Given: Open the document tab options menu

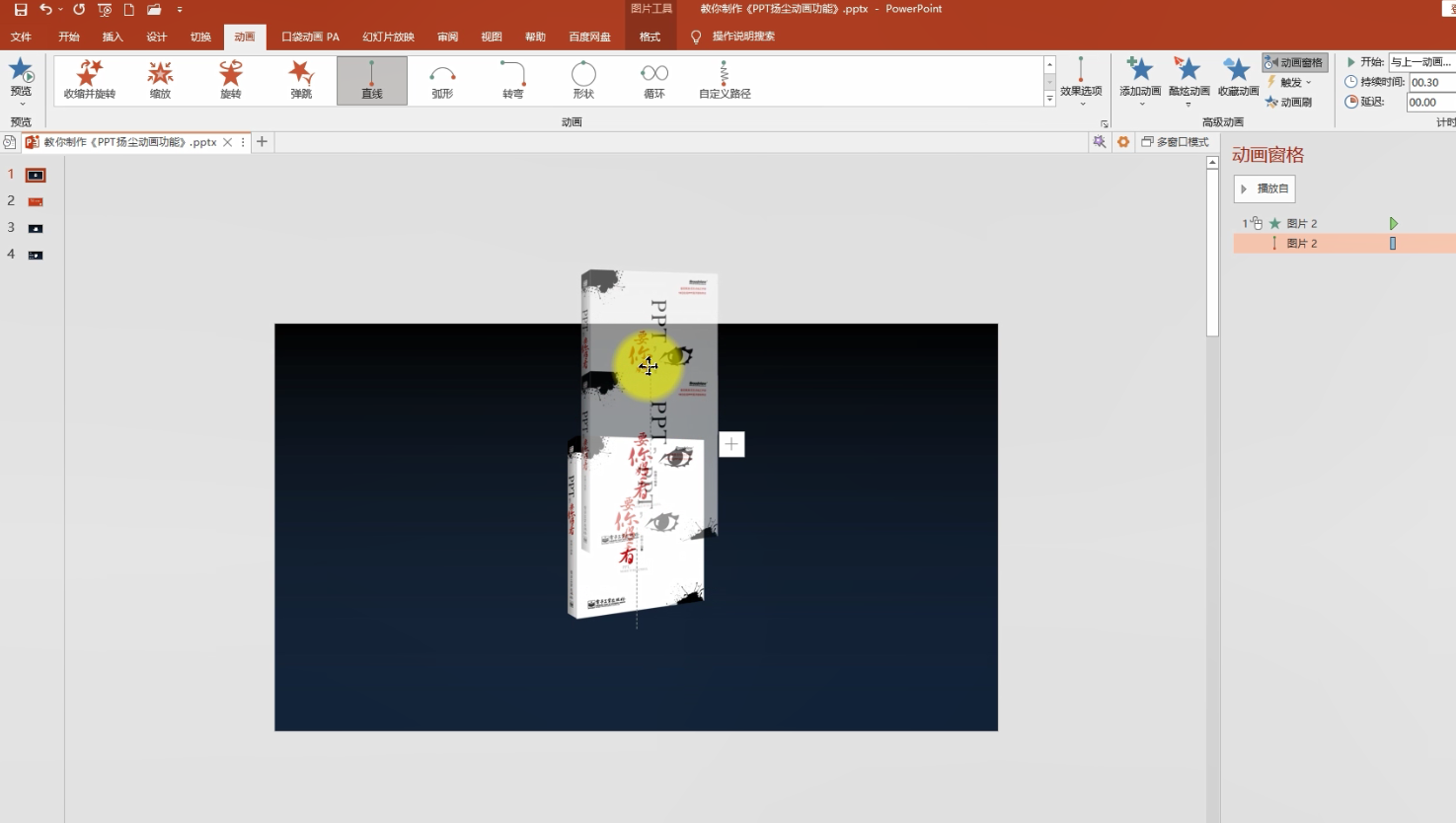Looking at the screenshot, I should coord(243,142).
